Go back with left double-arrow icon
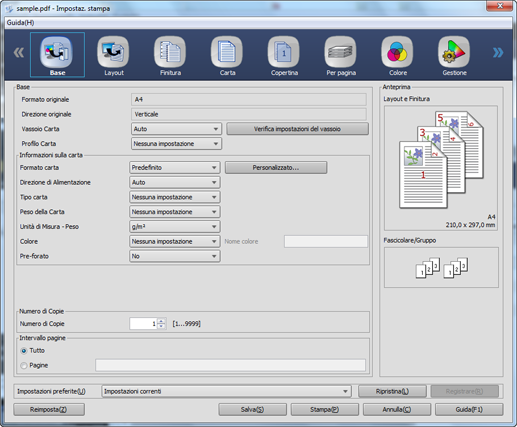The image size is (517, 427). click(x=19, y=52)
